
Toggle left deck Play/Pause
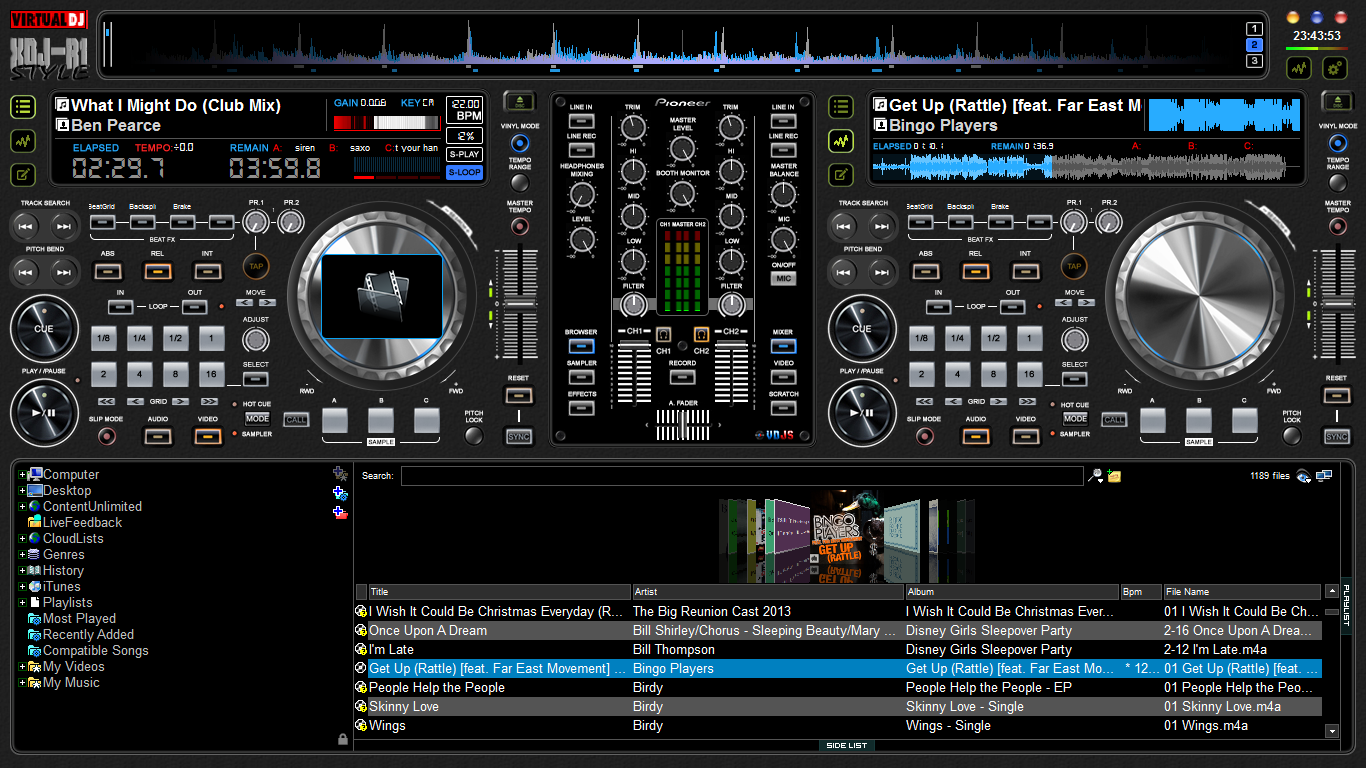pos(44,411)
